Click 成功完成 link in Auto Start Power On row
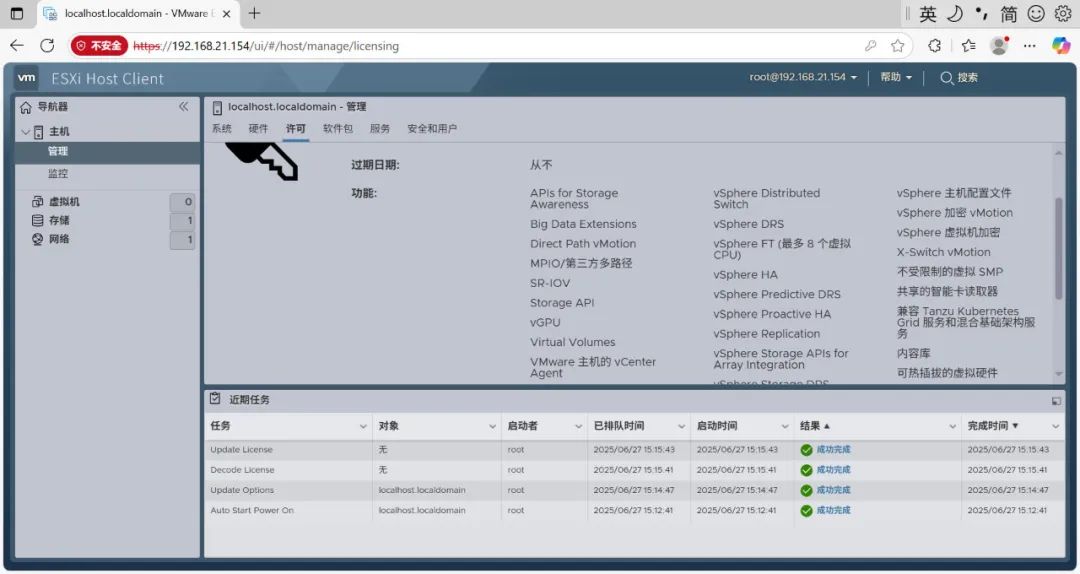Viewport: 1080px width, 574px height. (x=833, y=511)
